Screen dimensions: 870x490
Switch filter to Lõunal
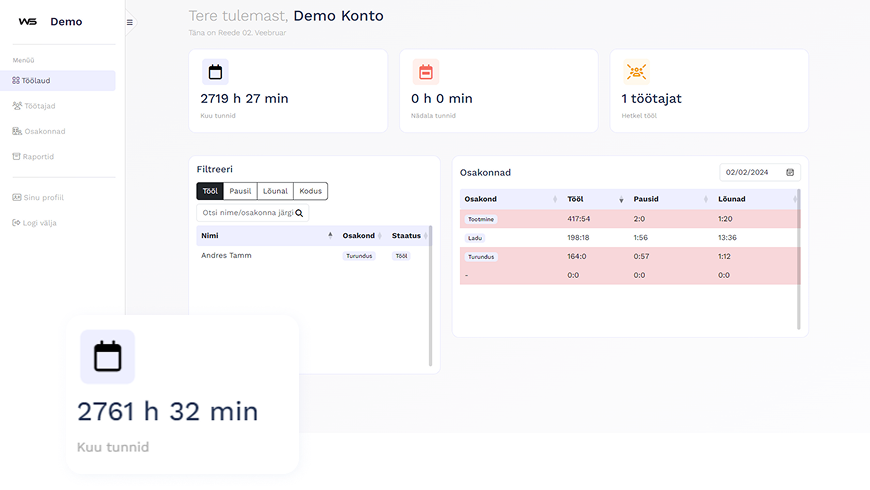[275, 191]
